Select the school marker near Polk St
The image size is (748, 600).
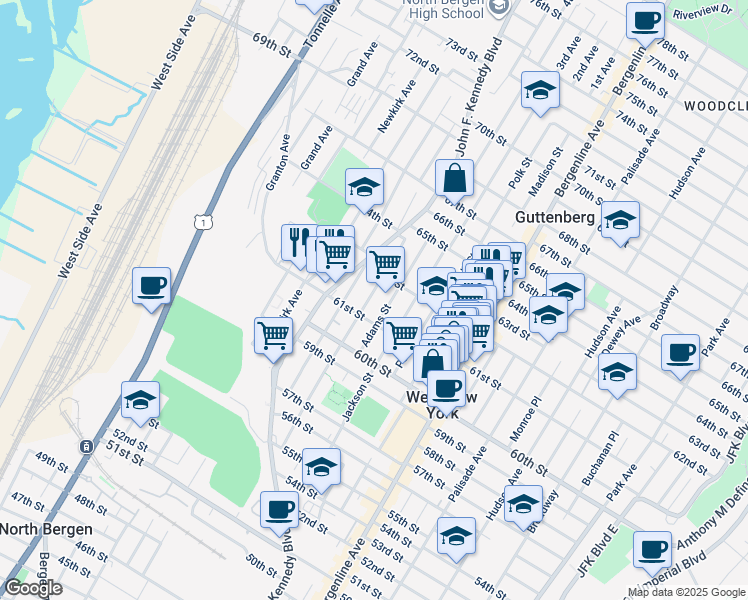click(540, 90)
